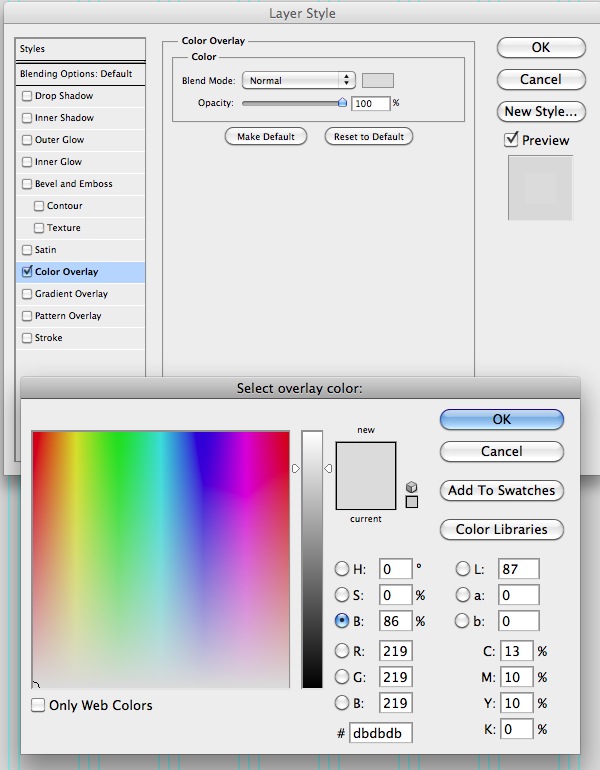Click the H degrees input field
Viewport: 600px width, 770px height.
(395, 569)
